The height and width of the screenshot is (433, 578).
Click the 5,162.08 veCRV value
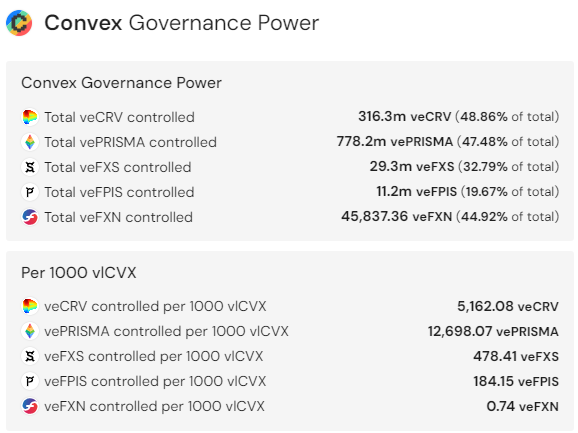coord(508,307)
